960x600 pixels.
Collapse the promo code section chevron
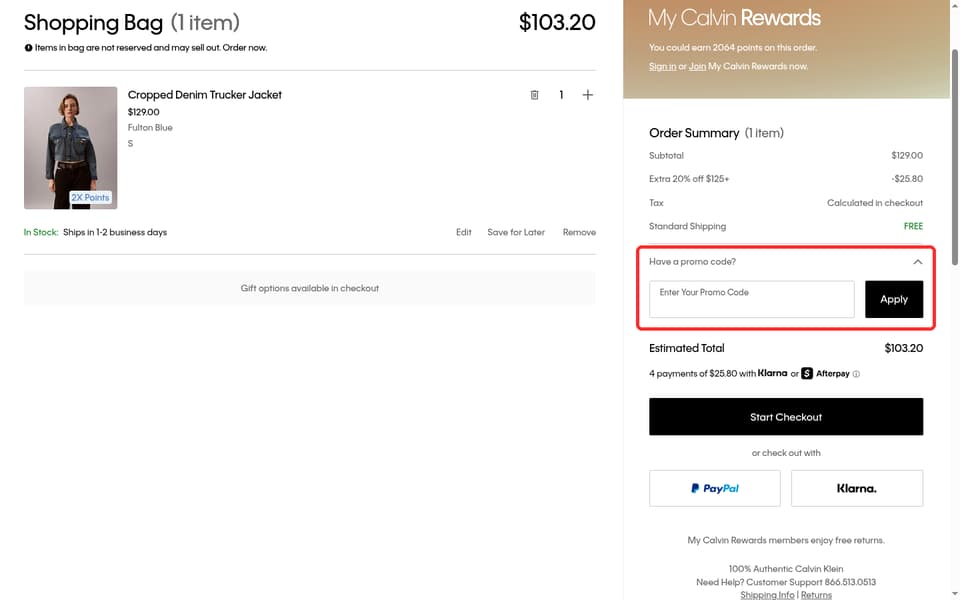(x=917, y=262)
